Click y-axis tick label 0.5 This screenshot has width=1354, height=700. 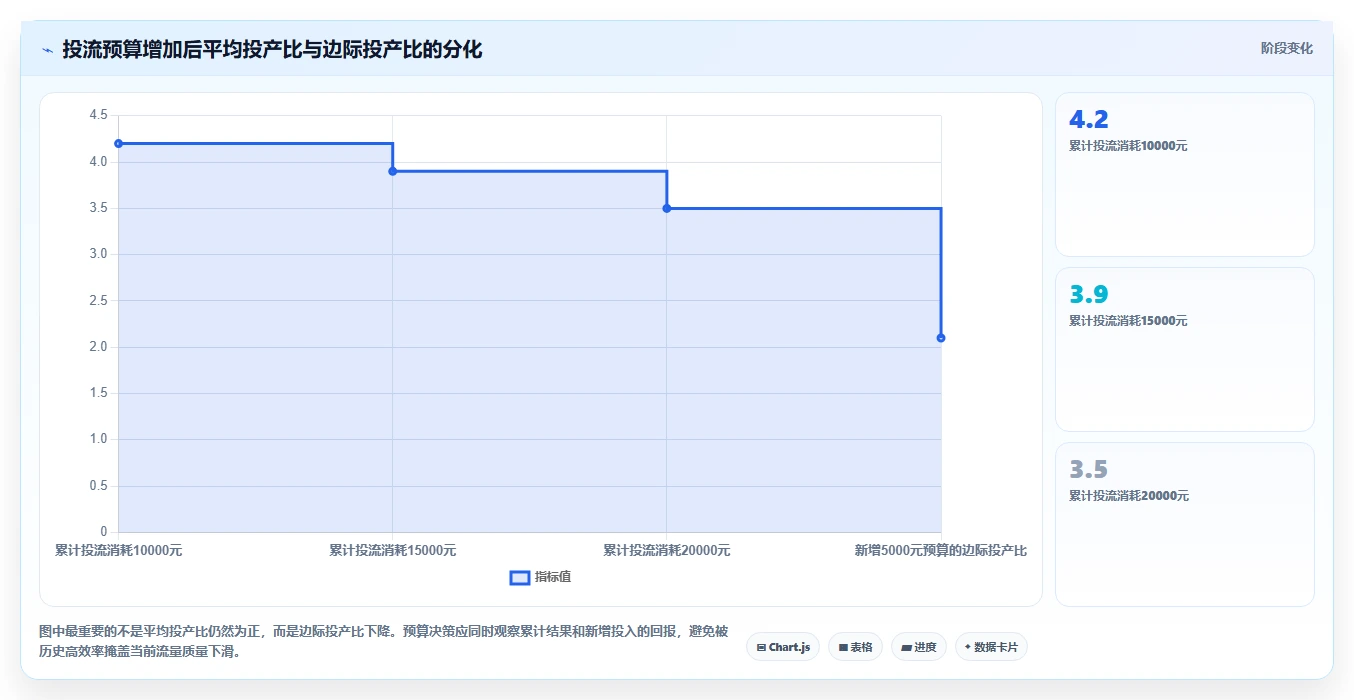98,486
